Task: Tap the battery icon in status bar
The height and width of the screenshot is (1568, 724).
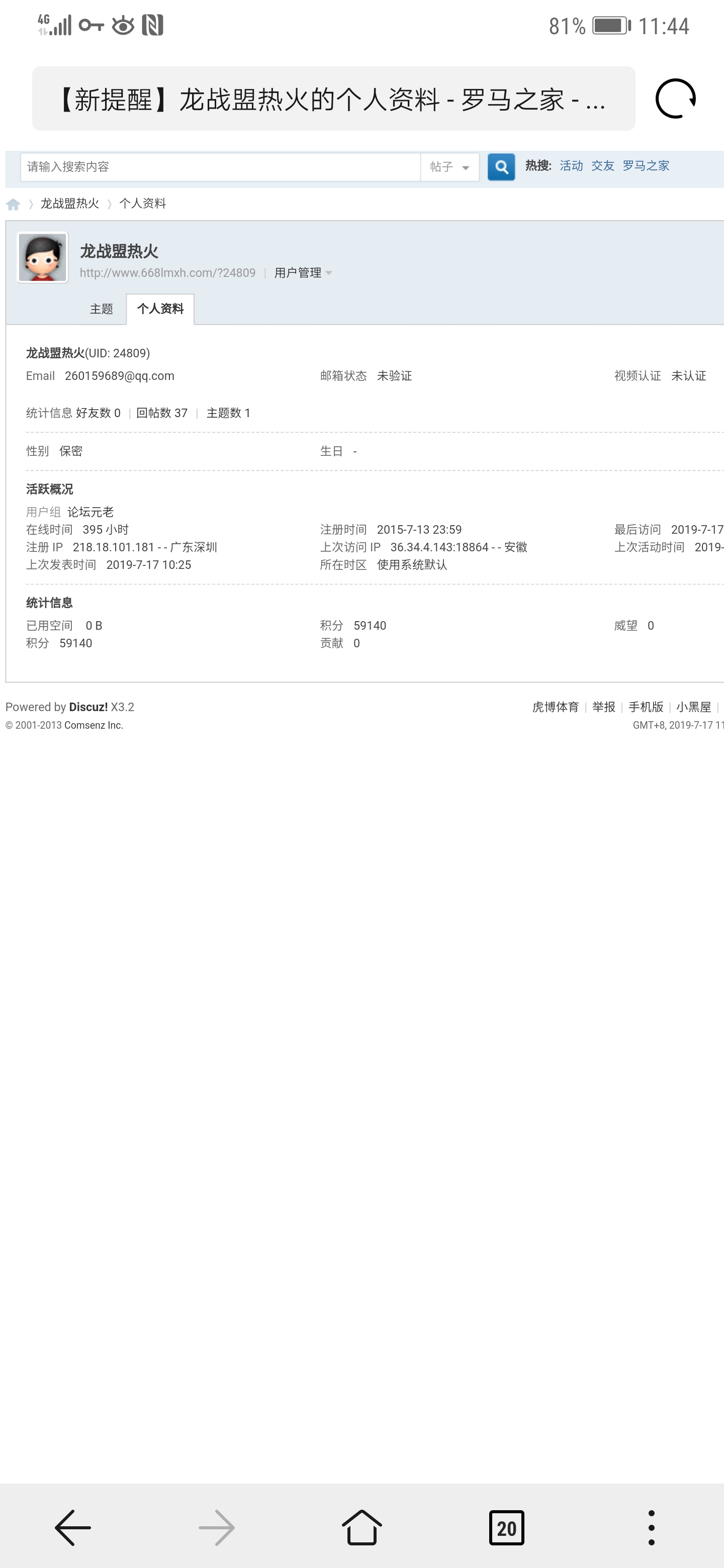Action: pos(612,26)
